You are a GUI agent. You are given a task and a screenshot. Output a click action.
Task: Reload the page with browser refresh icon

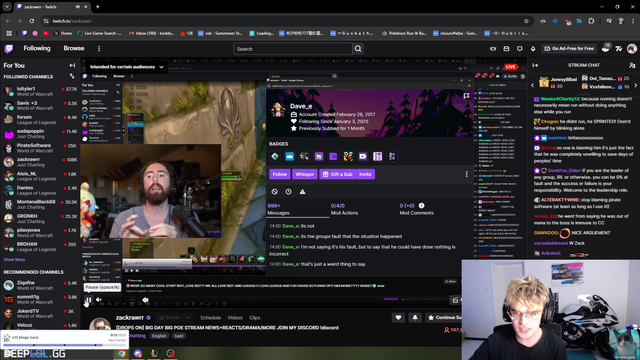[x=31, y=21]
